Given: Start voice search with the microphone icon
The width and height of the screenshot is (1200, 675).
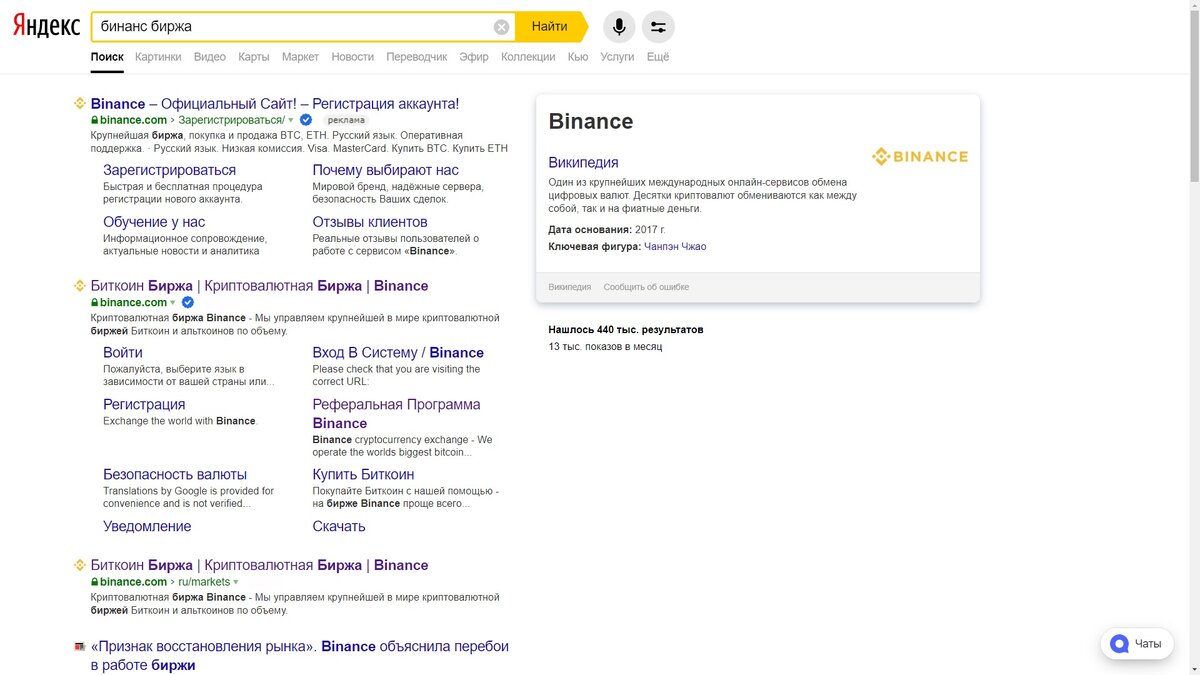Looking at the screenshot, I should pyautogui.click(x=619, y=27).
